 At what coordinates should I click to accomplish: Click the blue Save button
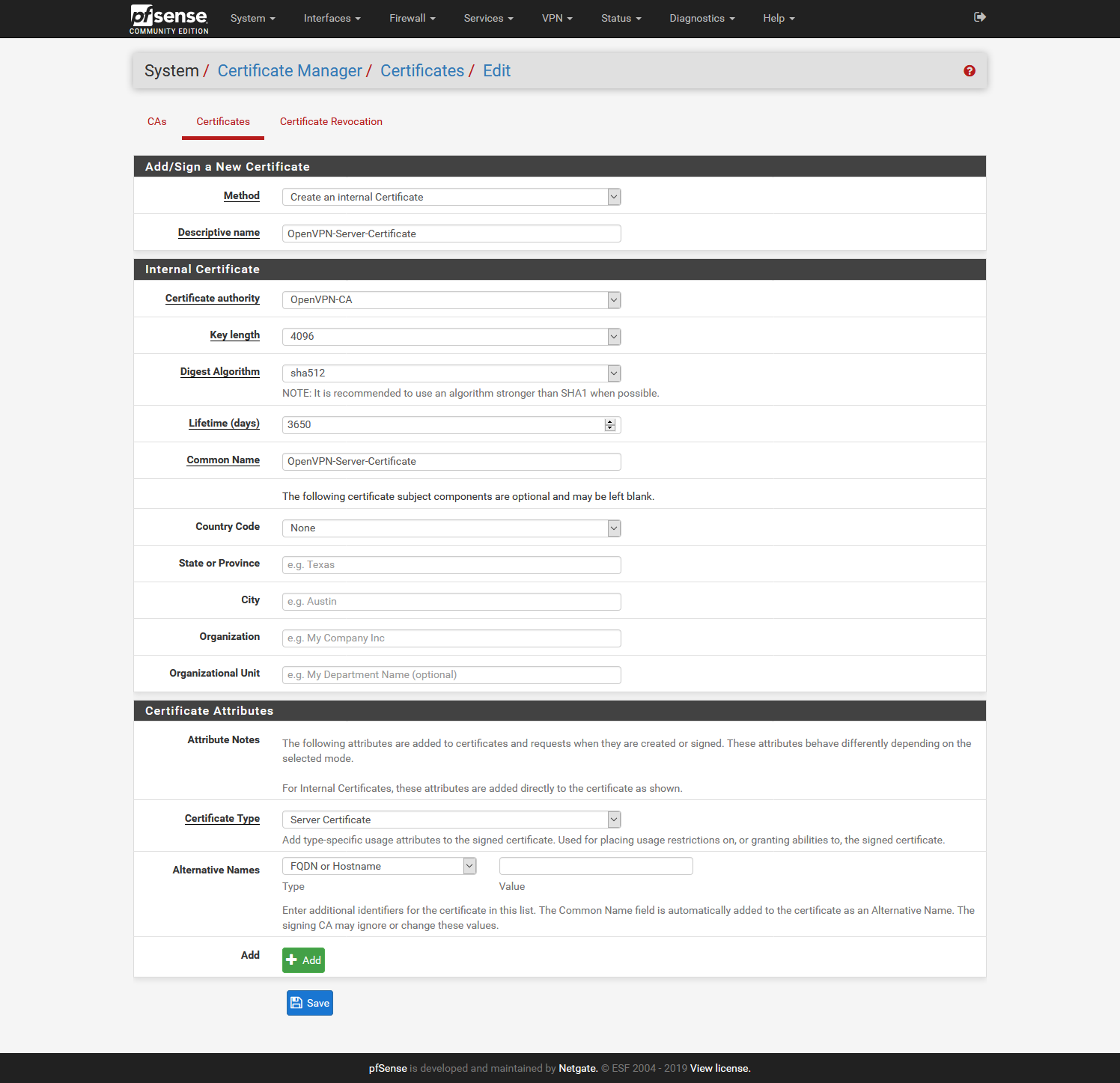[x=310, y=1003]
